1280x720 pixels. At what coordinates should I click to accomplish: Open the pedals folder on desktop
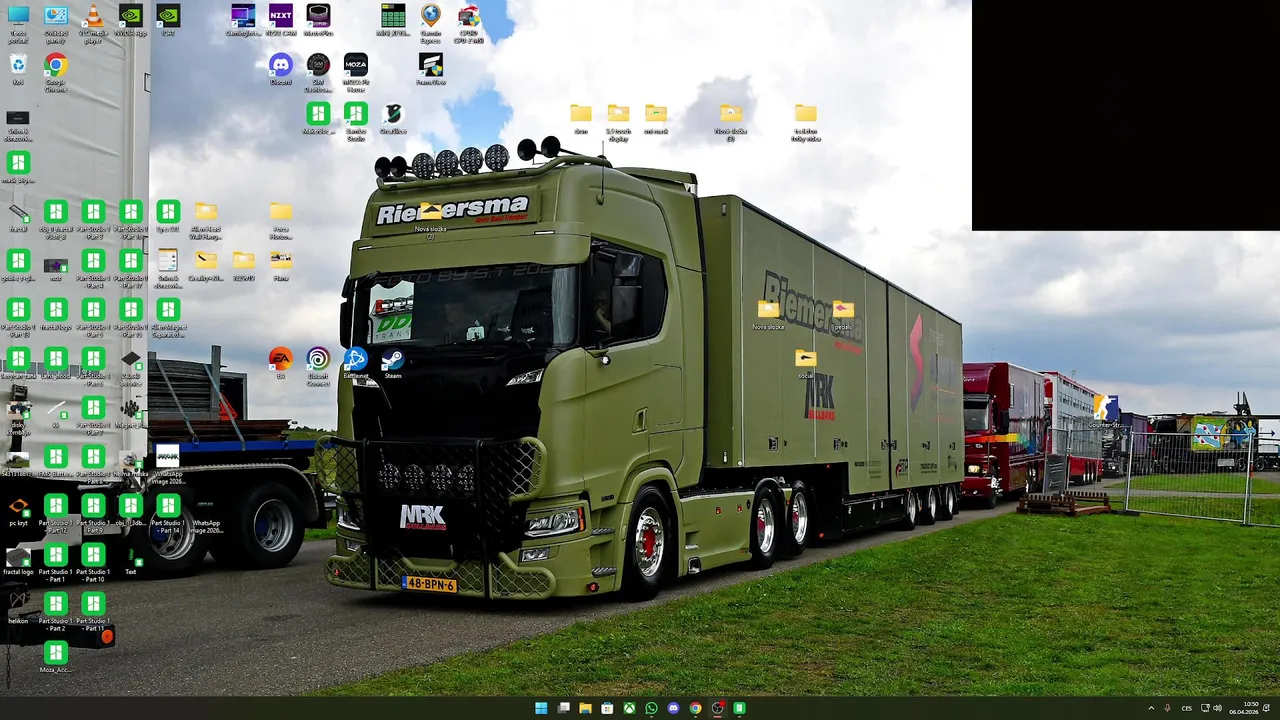pos(843,314)
